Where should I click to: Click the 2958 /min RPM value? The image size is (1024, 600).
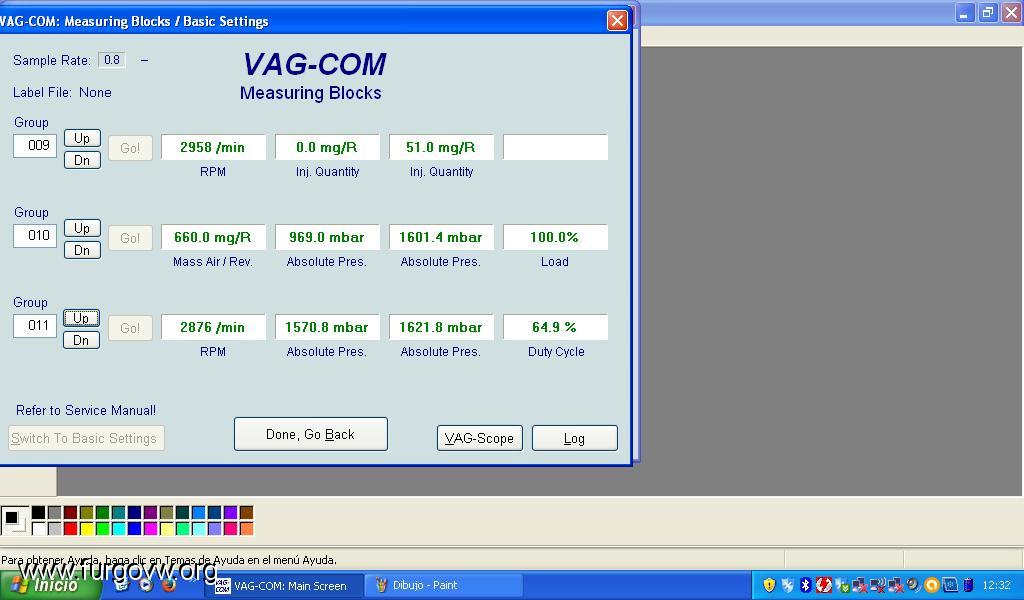click(x=214, y=147)
